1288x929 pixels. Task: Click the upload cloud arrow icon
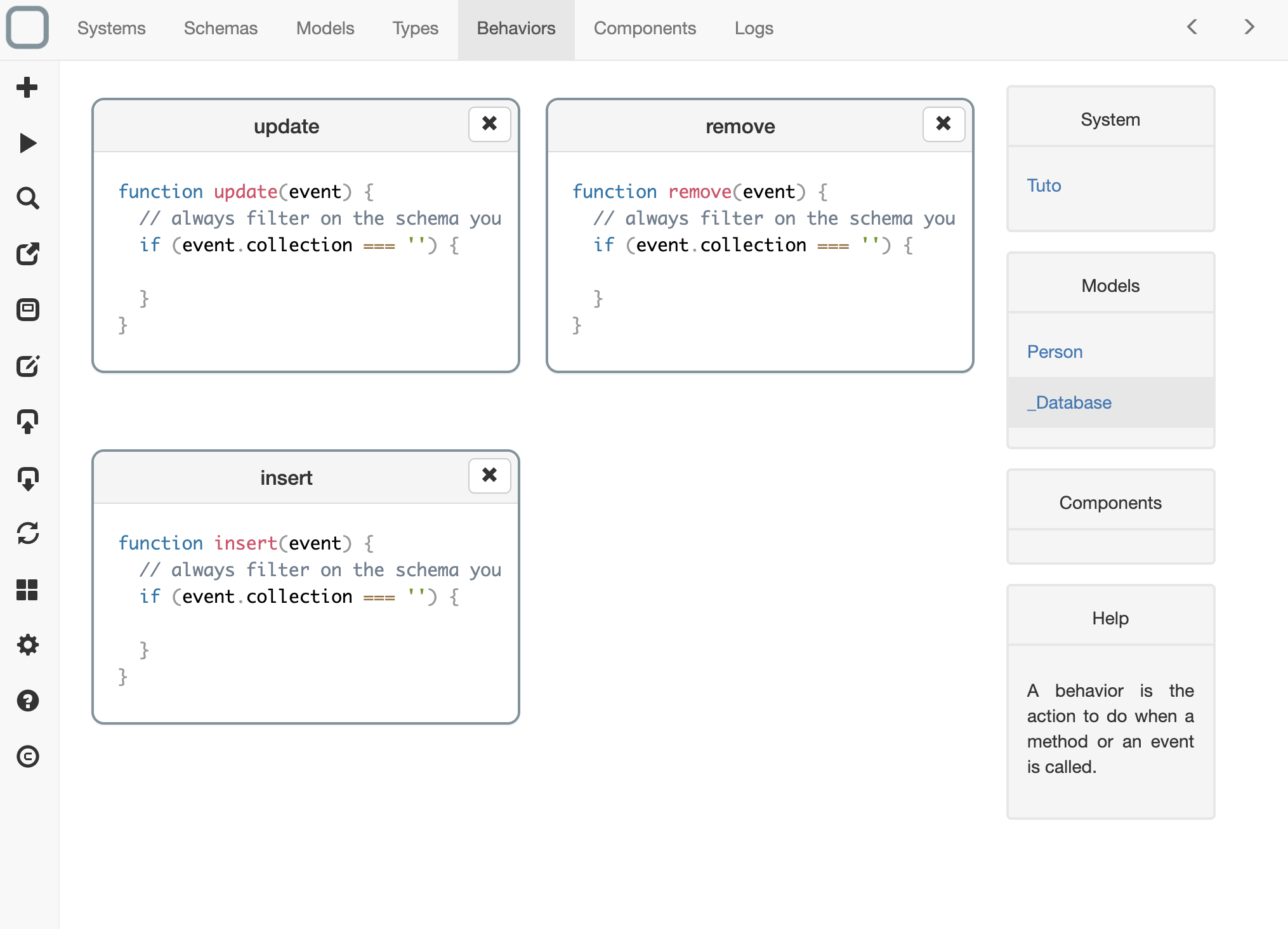[27, 421]
